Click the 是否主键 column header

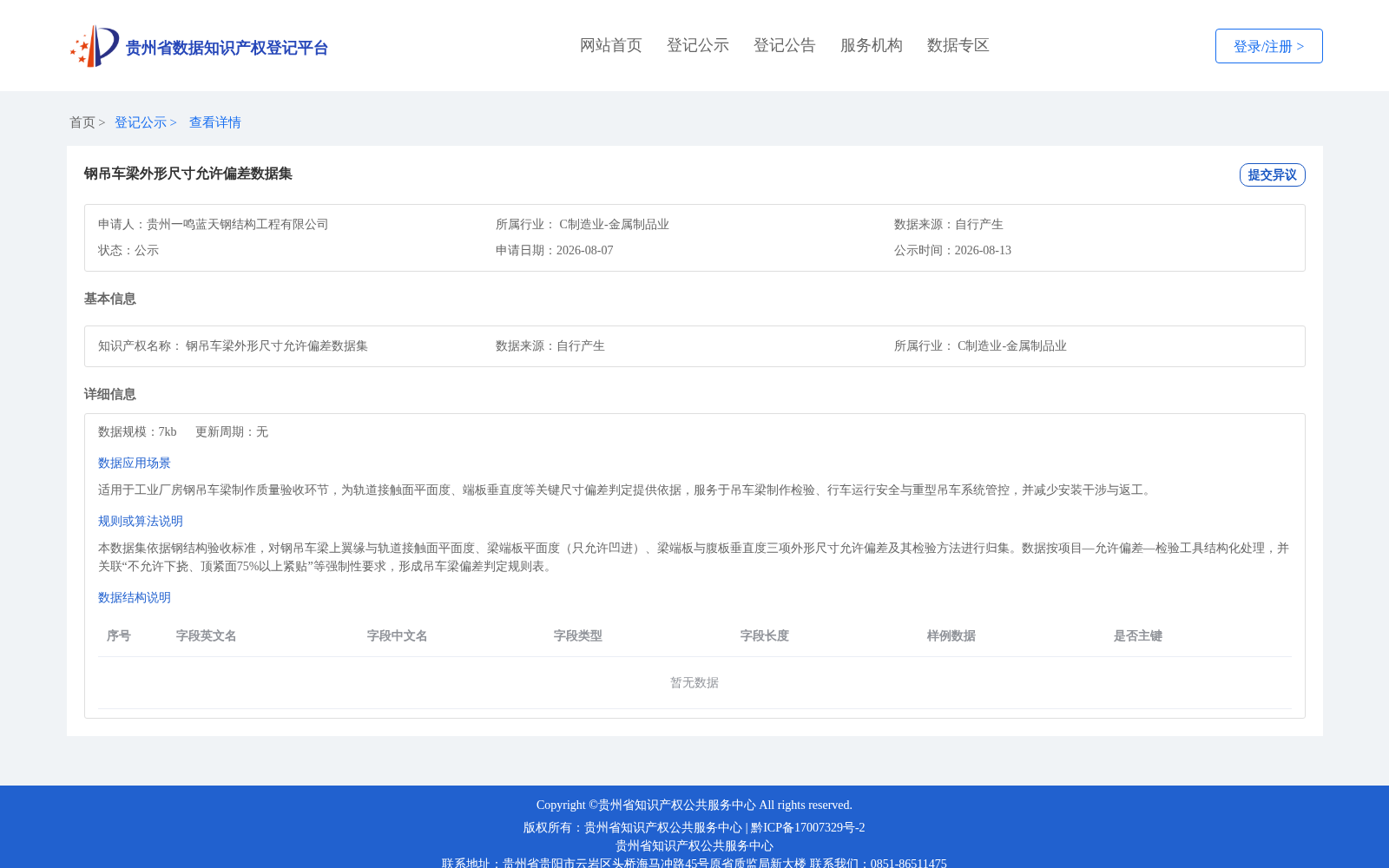pyautogui.click(x=1138, y=635)
